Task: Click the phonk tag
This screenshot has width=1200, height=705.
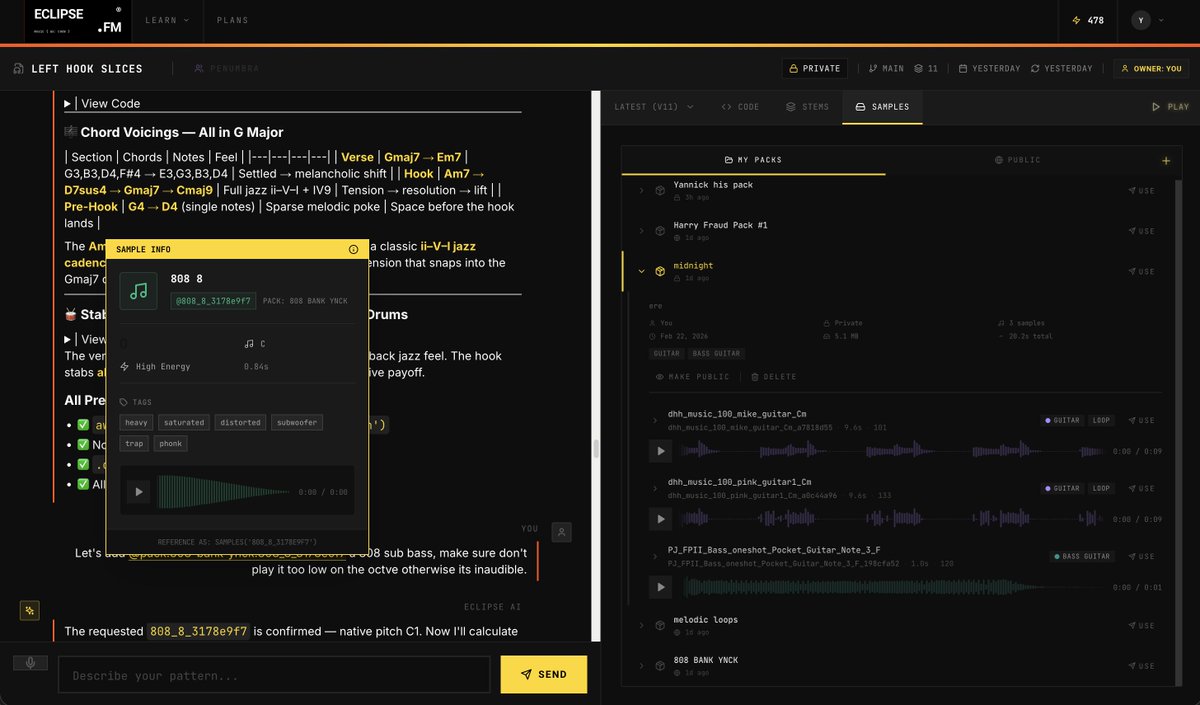Action: tap(171, 443)
